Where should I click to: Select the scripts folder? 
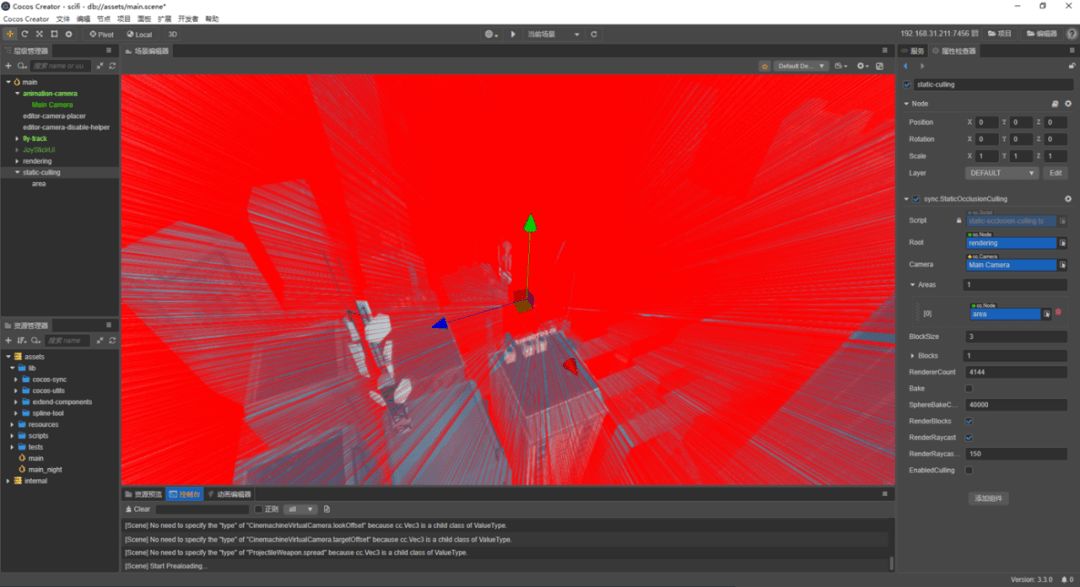coord(38,435)
